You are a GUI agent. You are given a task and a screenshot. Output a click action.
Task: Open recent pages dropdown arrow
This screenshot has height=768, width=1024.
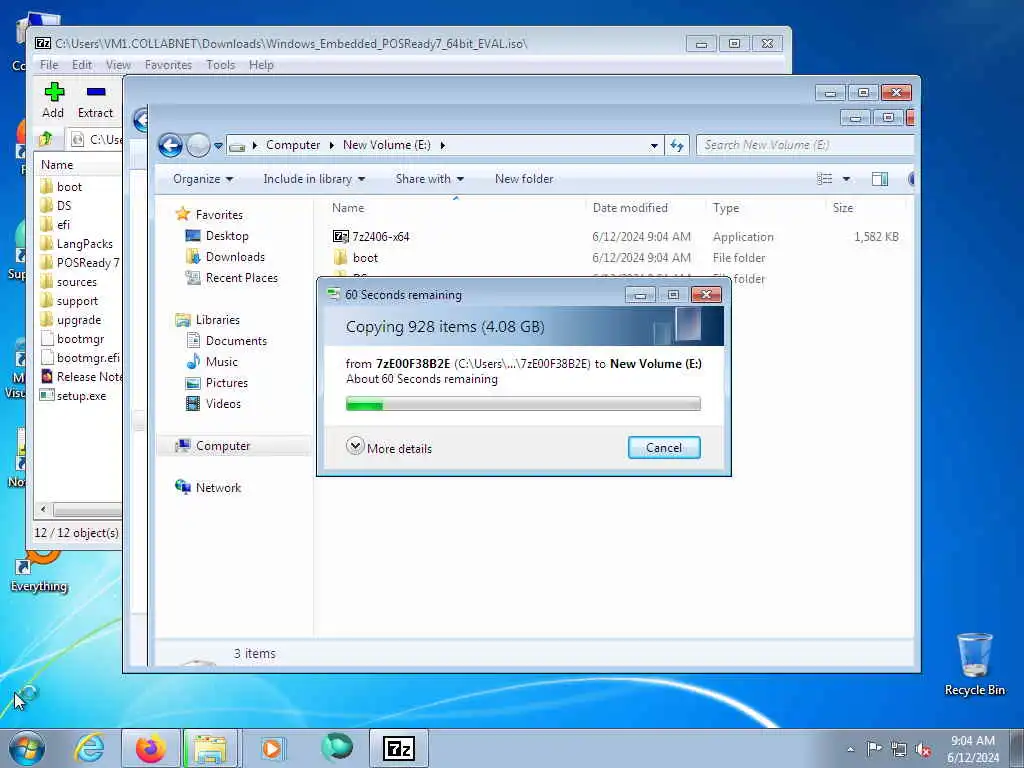point(218,146)
